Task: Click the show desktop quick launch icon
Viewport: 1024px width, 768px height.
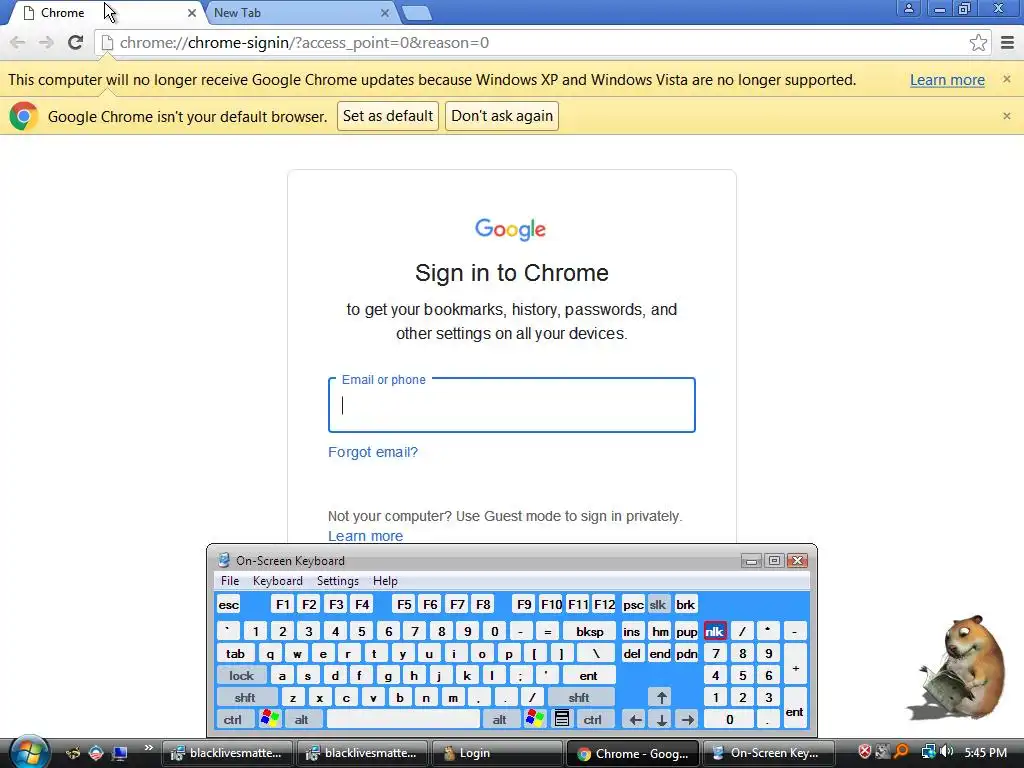Action: coord(120,753)
